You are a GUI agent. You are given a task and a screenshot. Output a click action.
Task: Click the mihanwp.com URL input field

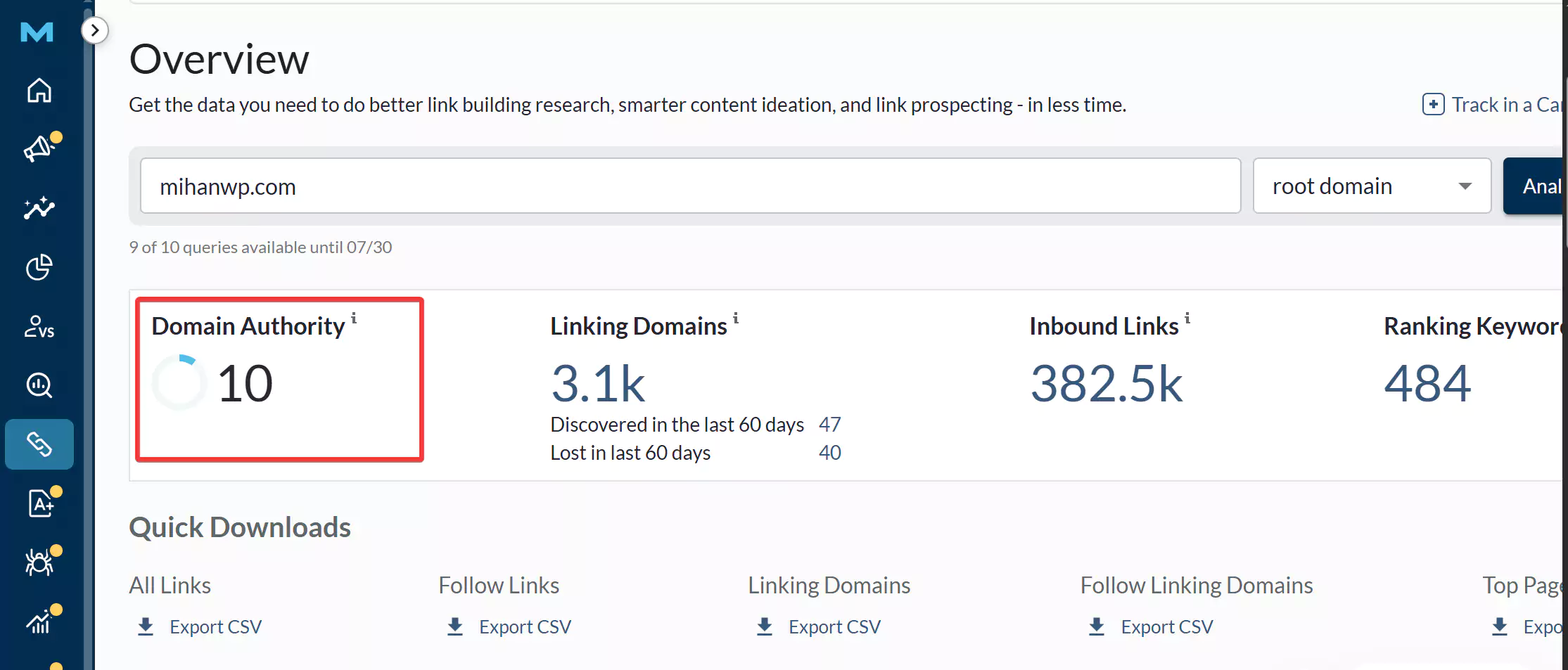pyautogui.click(x=690, y=186)
